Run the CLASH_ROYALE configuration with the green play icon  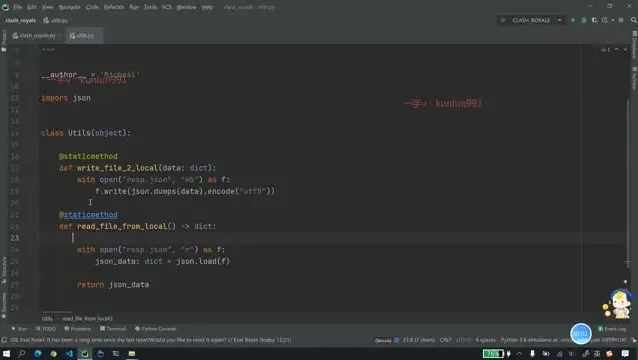point(573,20)
